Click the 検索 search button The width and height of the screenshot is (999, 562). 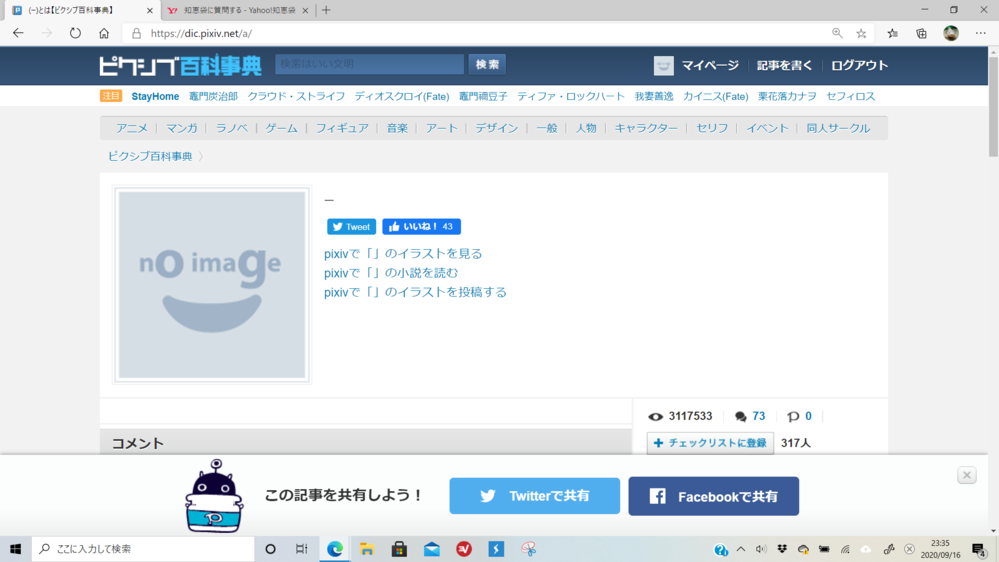(x=487, y=64)
